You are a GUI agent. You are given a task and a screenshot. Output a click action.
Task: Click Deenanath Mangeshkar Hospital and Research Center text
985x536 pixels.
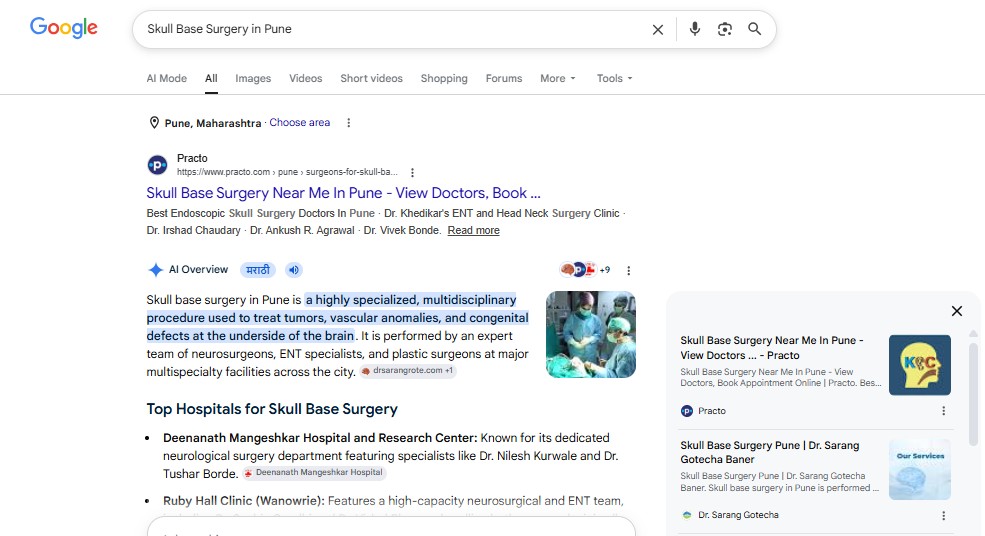(320, 438)
